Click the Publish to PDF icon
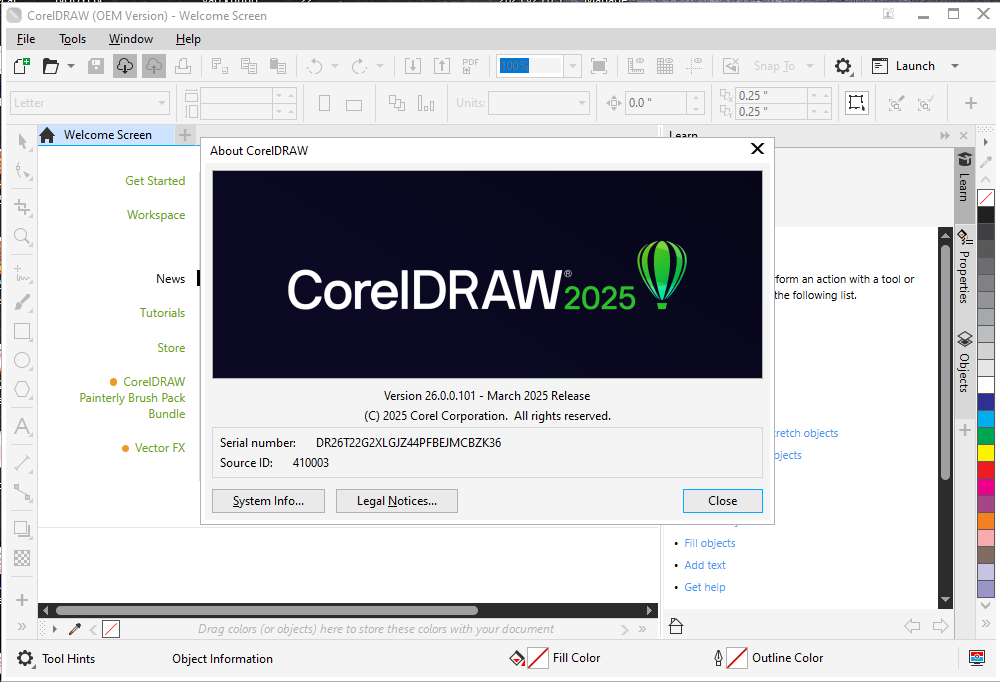The height and width of the screenshot is (682, 1000). tap(471, 66)
